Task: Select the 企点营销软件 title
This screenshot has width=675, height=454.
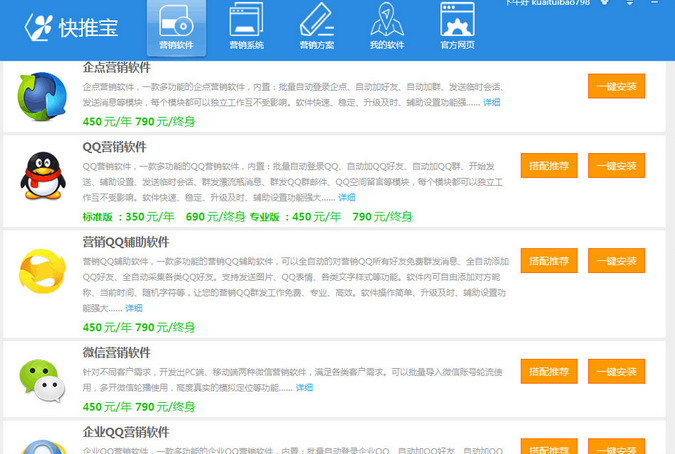Action: click(117, 68)
